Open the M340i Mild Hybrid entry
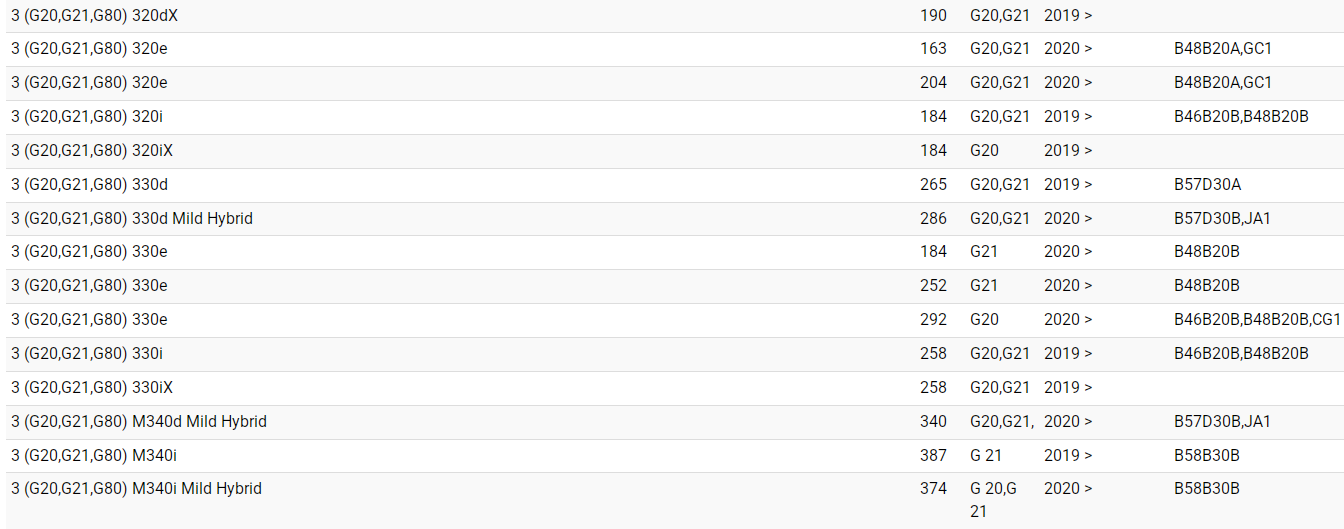The image size is (1344, 529). click(136, 489)
